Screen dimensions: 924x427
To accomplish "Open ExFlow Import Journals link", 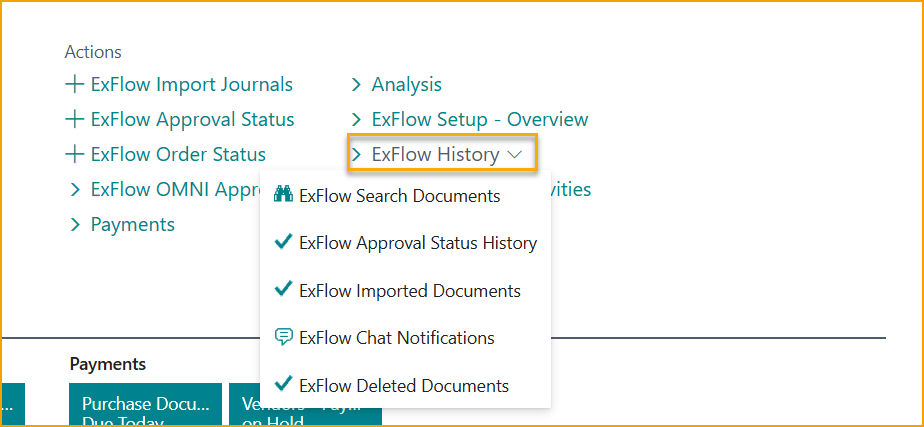I will point(192,85).
